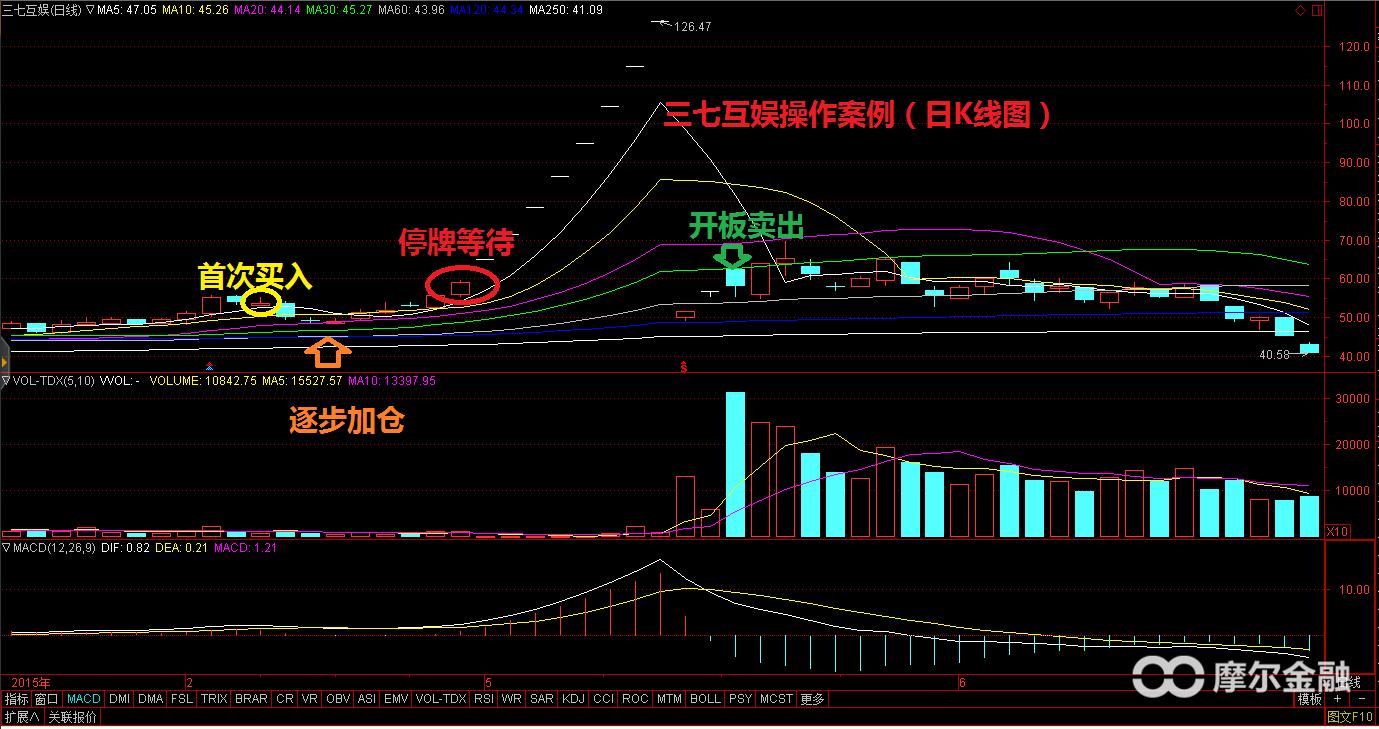Open the 关联报价 related quotes tab
Viewport: 1379px width, 729px height.
tap(72, 717)
